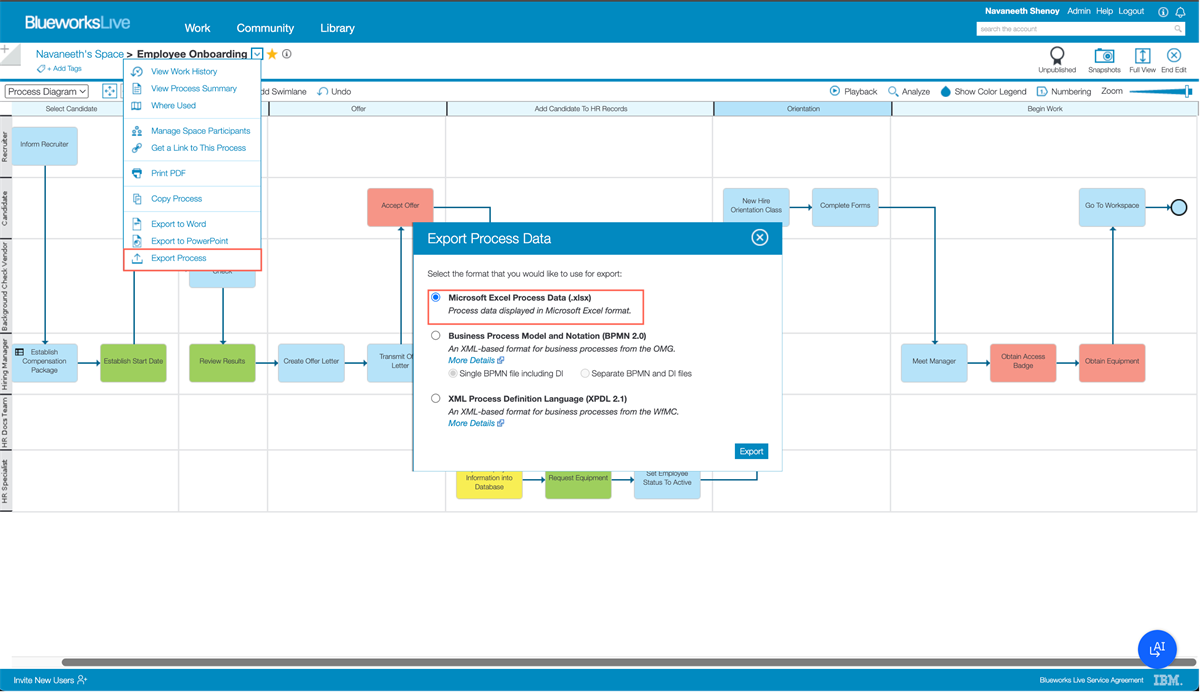
Task: Click the Manage Space Participants people icon
Action: 137,131
